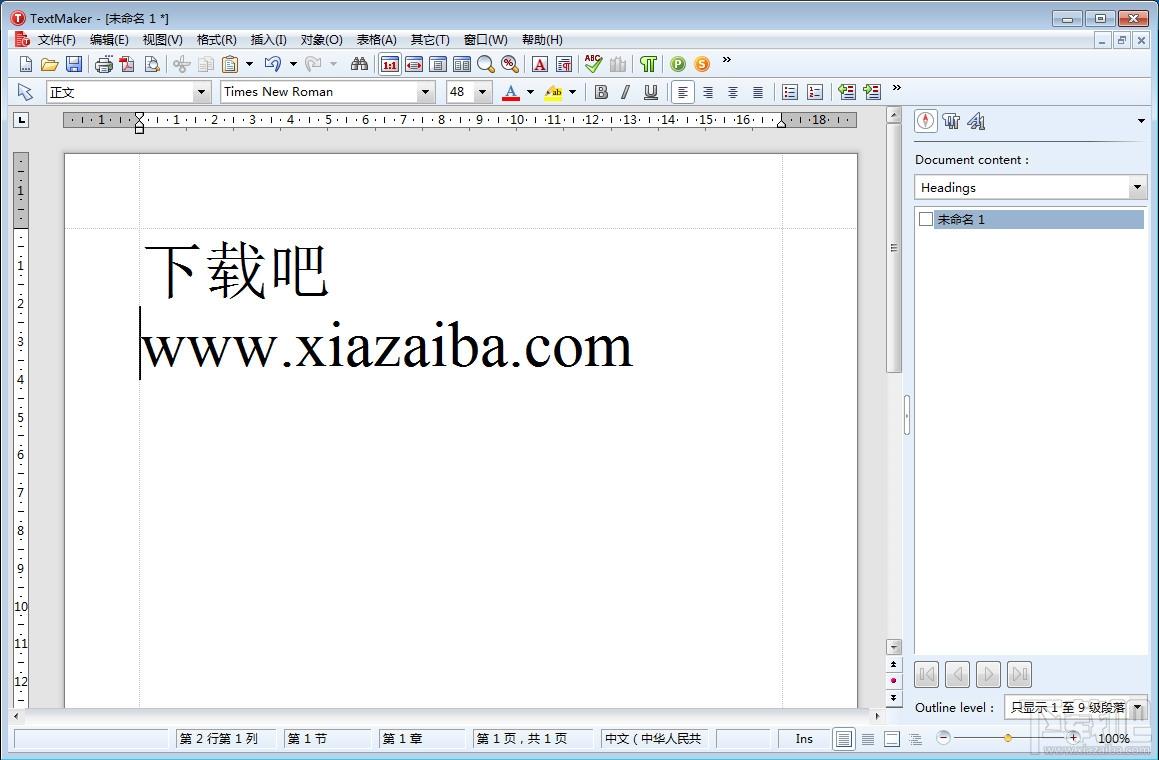Launch Presentations with the orange S icon
This screenshot has height=760, width=1159.
pyautogui.click(x=701, y=64)
